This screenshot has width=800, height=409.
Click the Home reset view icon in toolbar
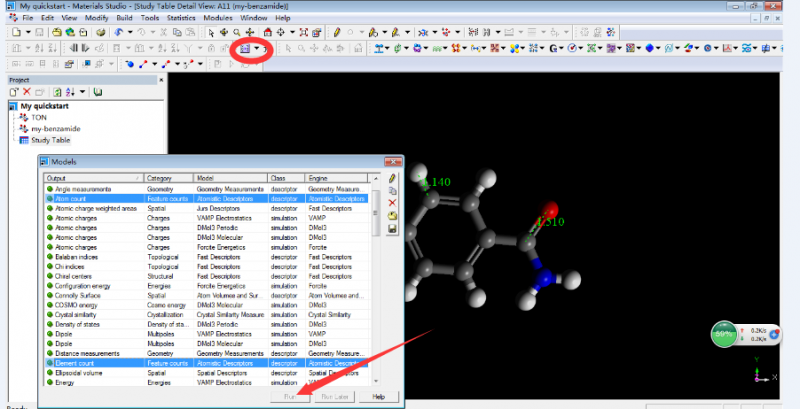point(268,33)
